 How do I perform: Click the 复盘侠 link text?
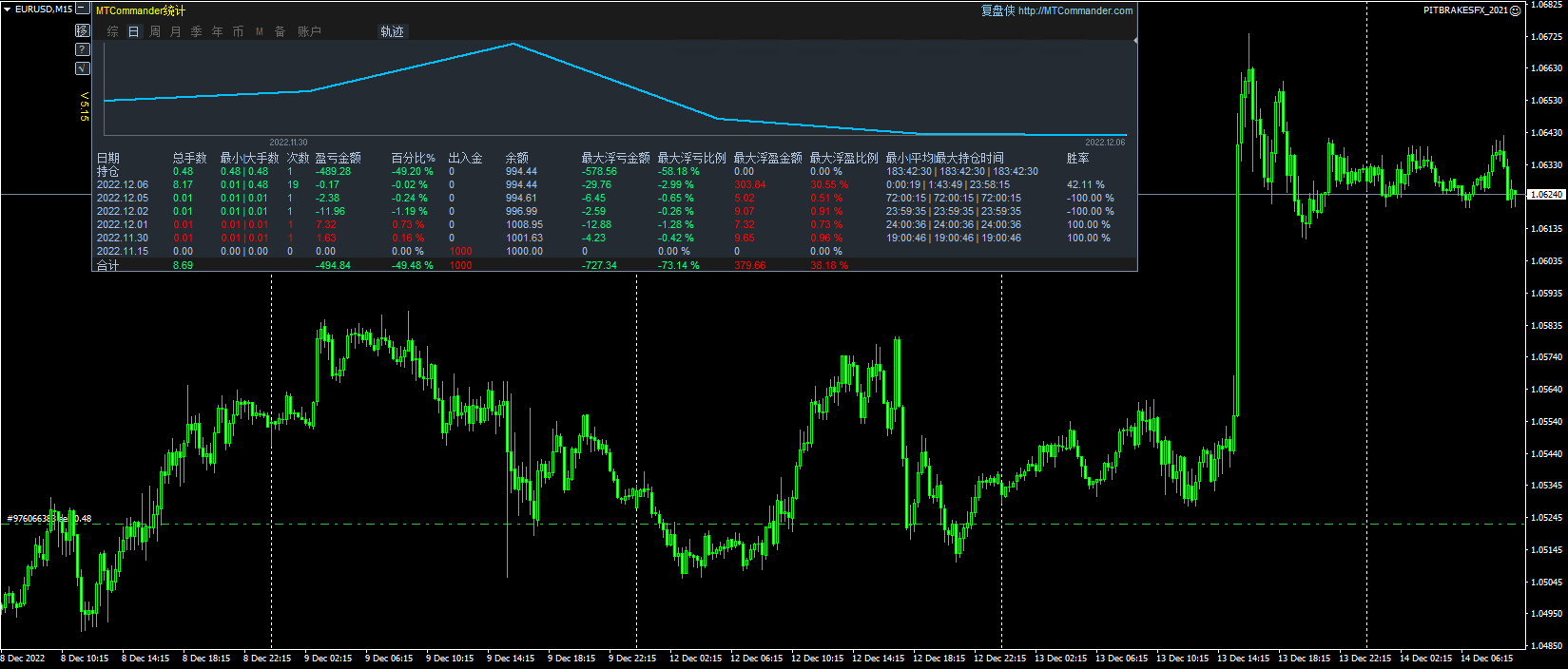pyautogui.click(x=997, y=10)
